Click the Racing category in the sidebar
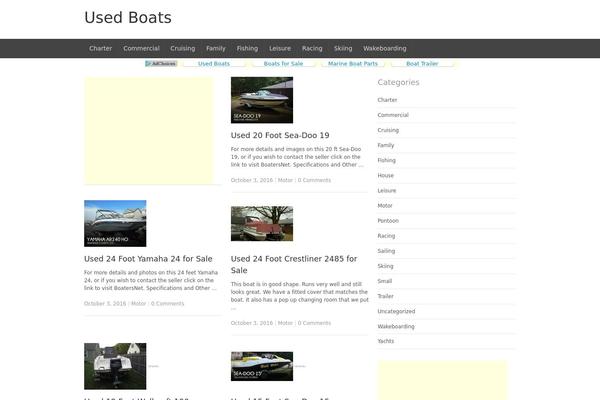This screenshot has width=600, height=400. (x=386, y=236)
